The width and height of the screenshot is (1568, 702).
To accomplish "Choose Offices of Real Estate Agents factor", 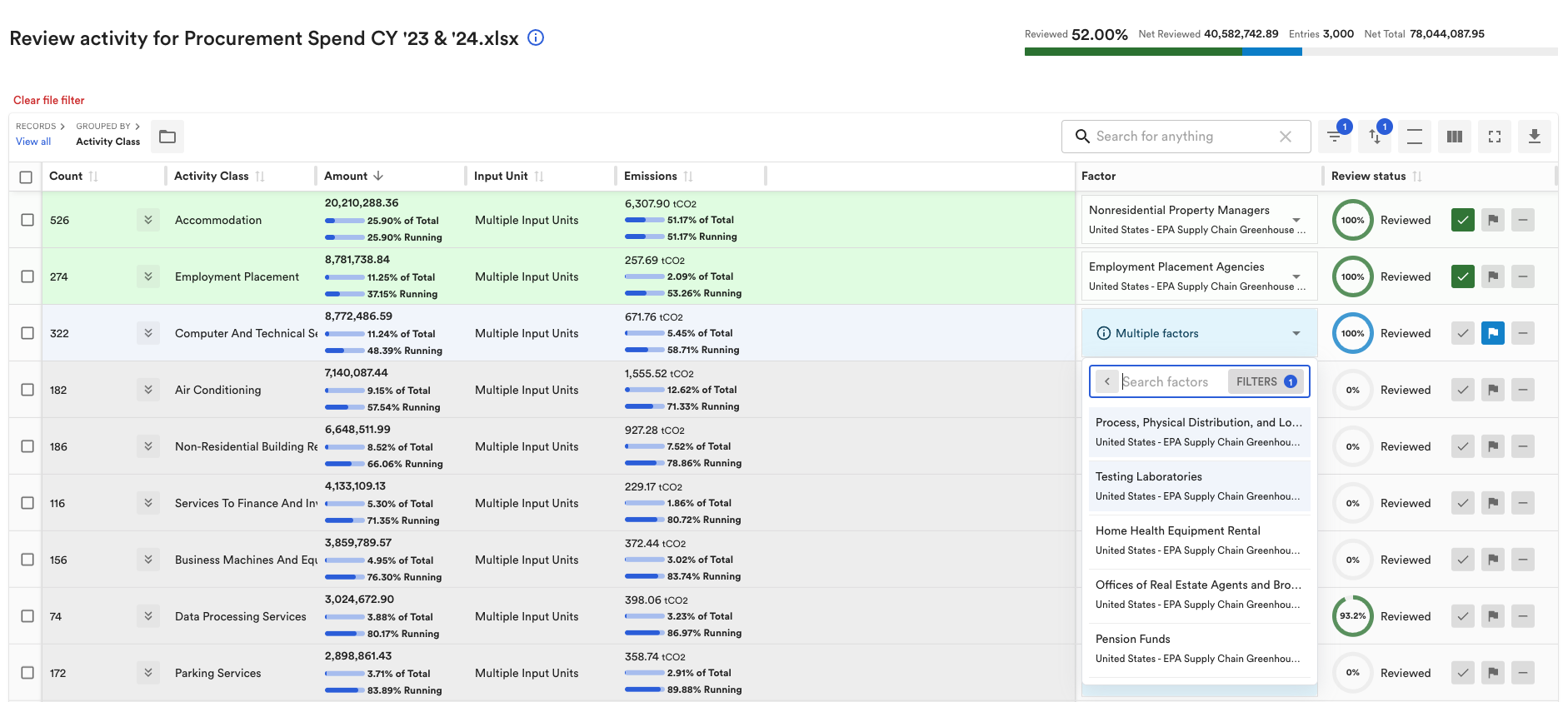I will point(1199,594).
